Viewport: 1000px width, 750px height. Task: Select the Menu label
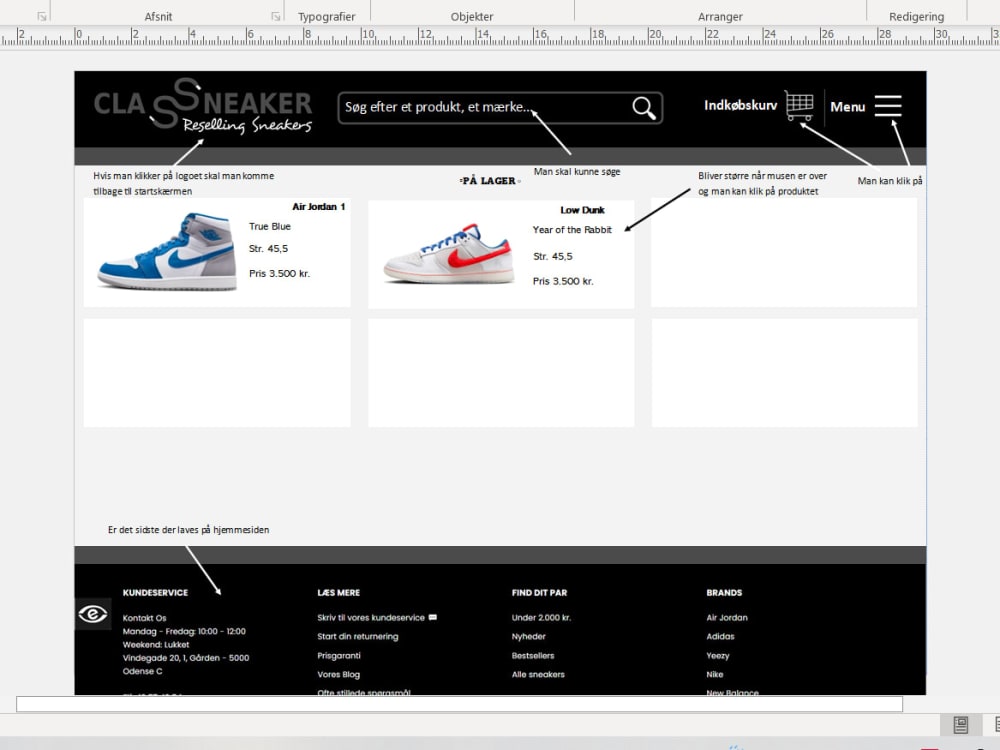[847, 107]
